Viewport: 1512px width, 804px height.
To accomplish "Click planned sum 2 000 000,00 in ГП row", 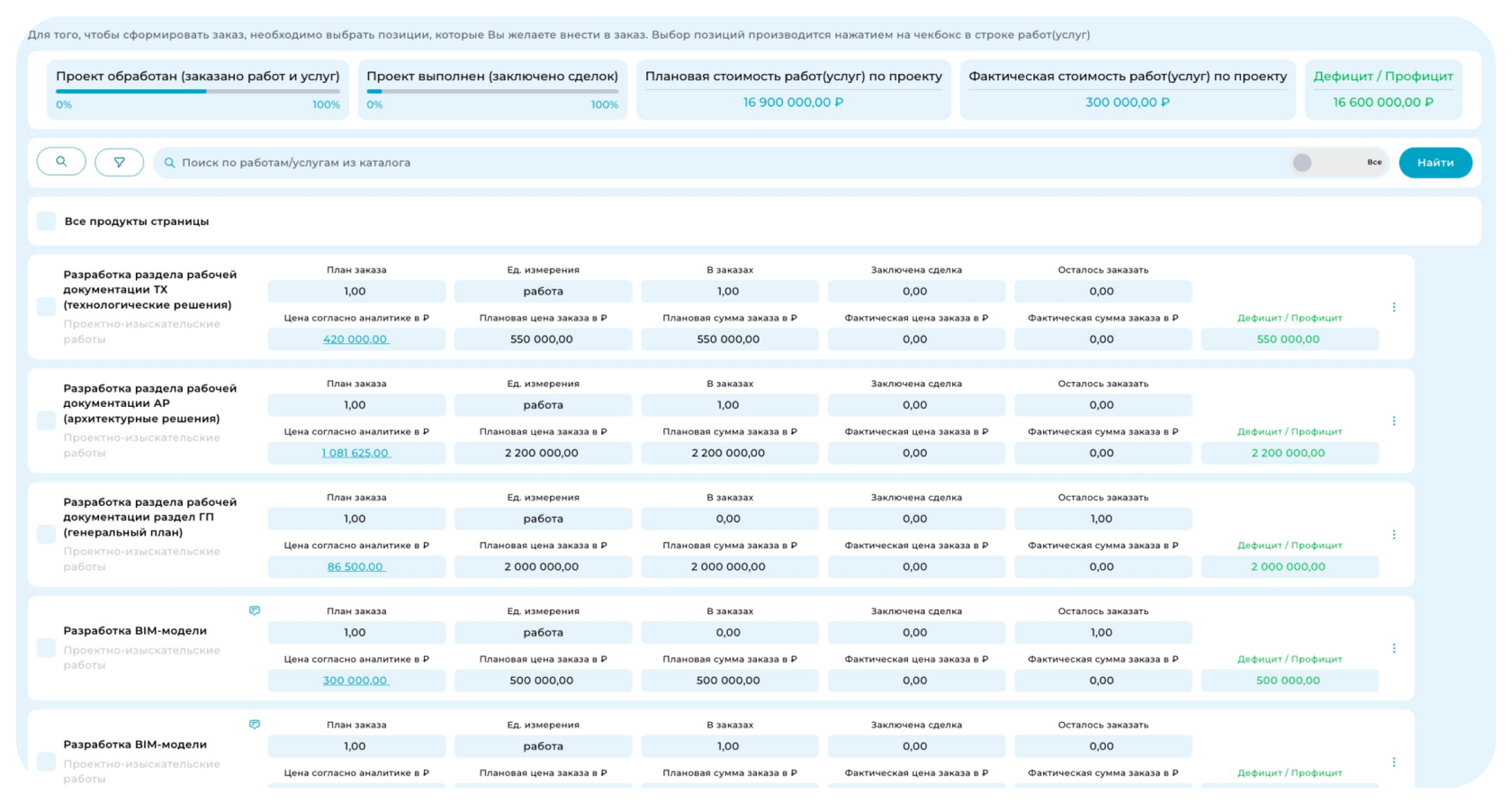I will (728, 566).
